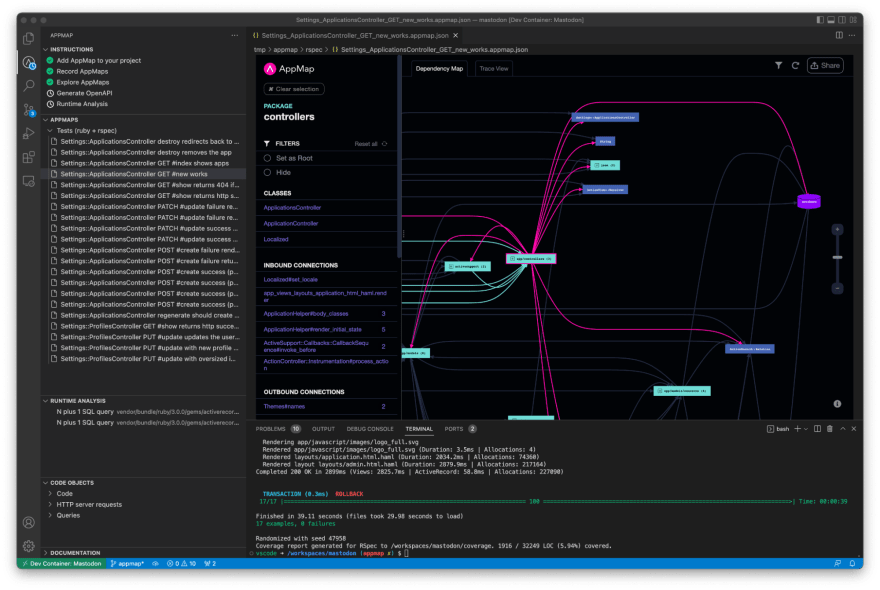Open the AppMap view in activity bar
Image resolution: width=880 pixels, height=590 pixels.
point(29,62)
